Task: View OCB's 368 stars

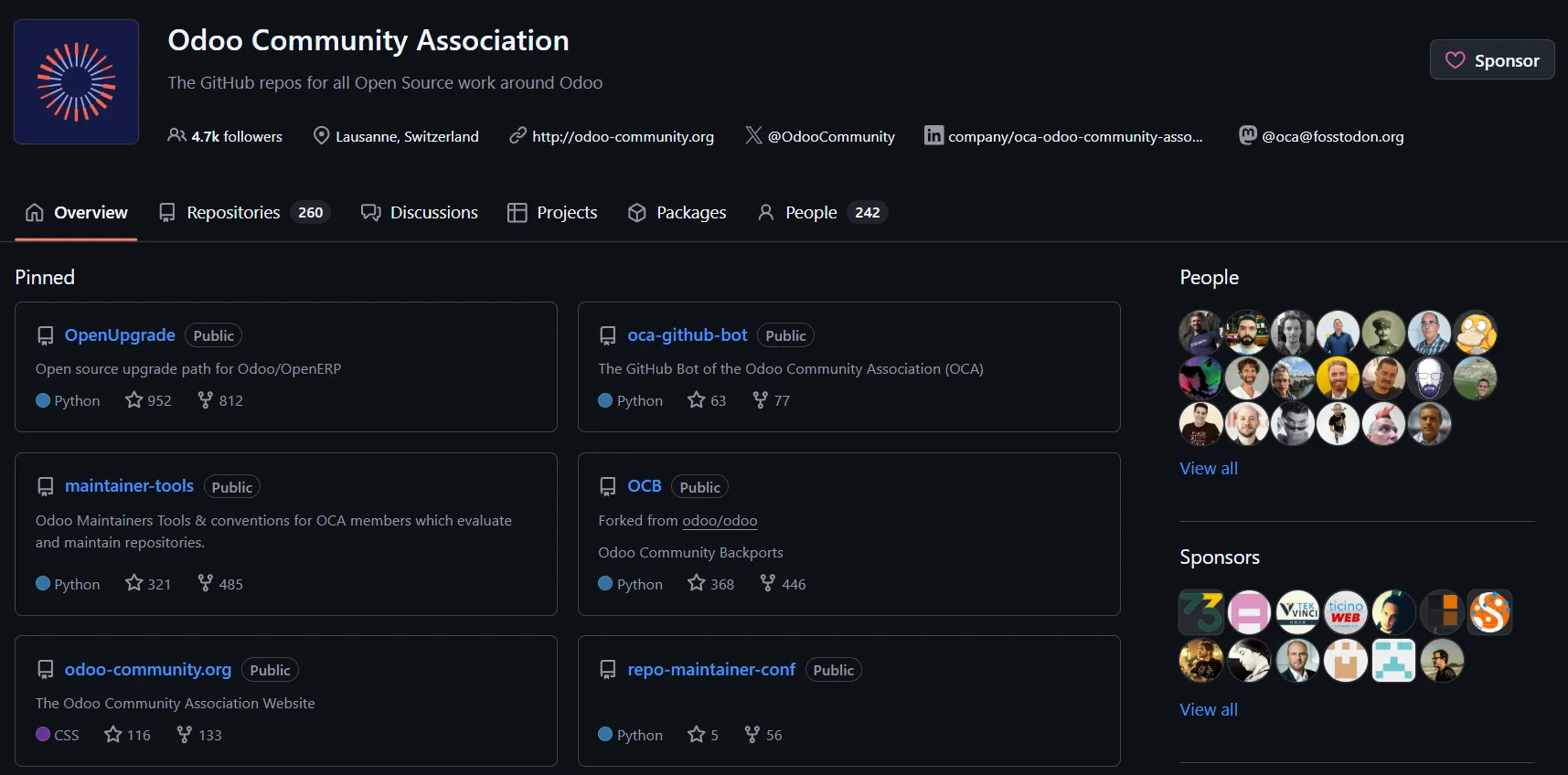Action: (711, 583)
